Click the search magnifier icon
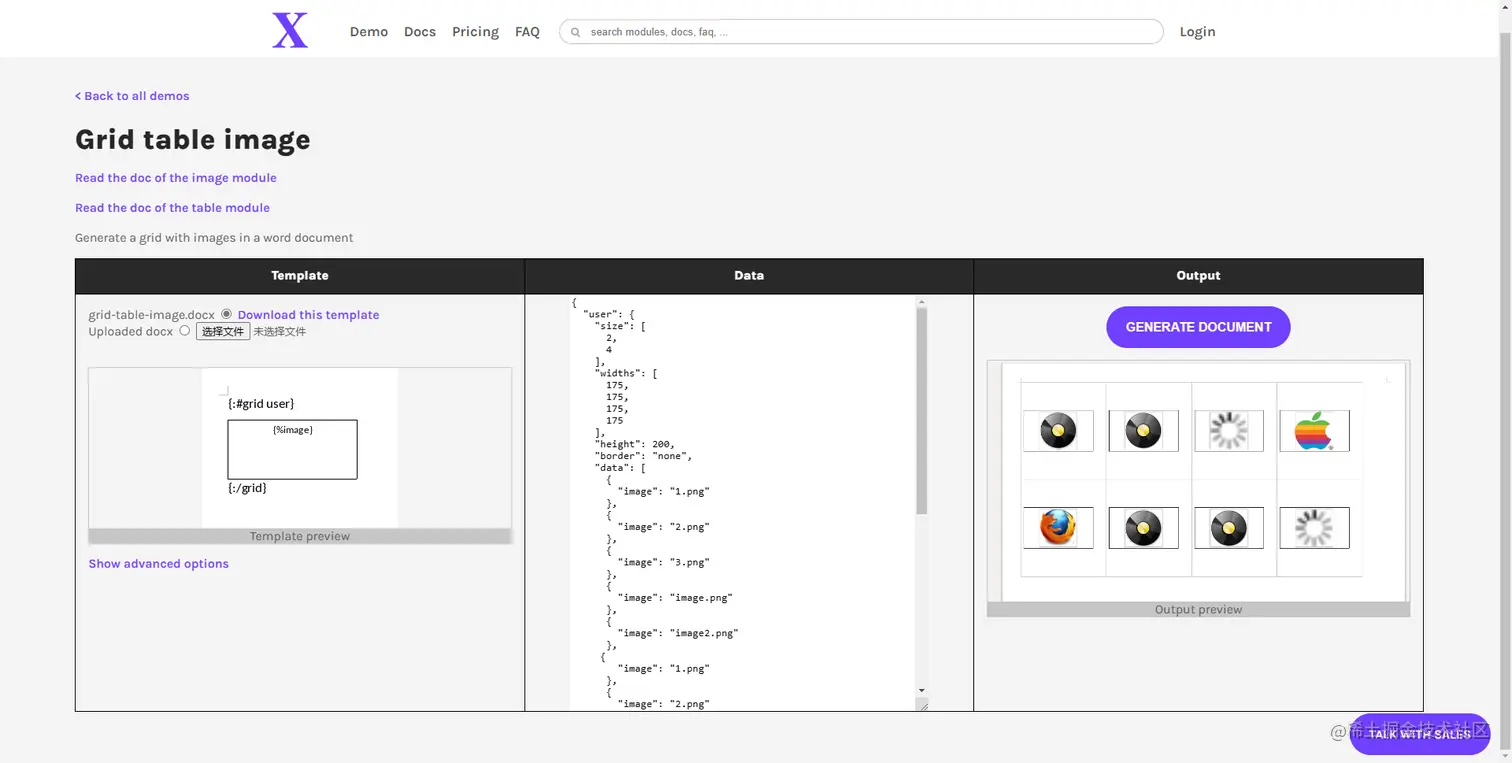This screenshot has height=763, width=1512. click(x=575, y=32)
